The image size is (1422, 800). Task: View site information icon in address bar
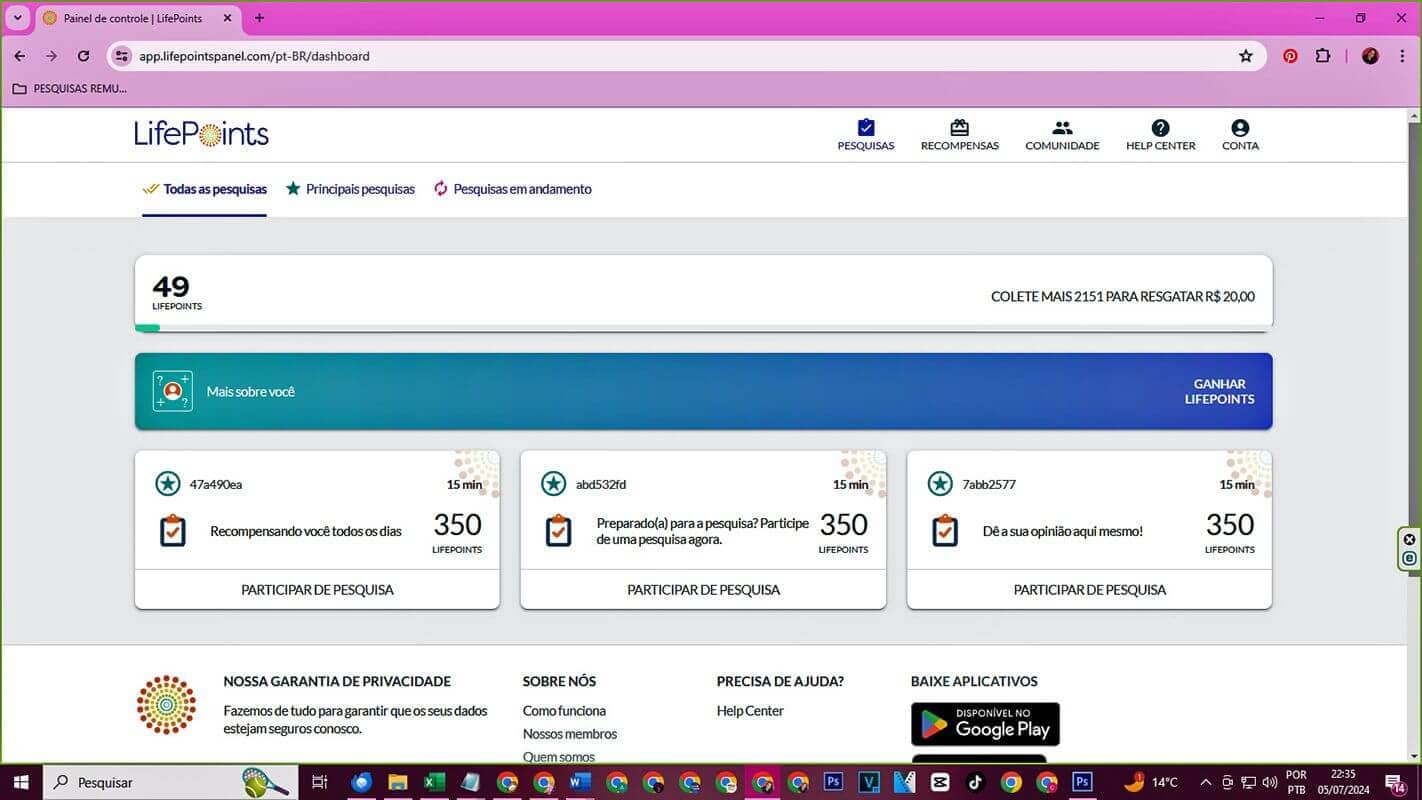point(121,56)
